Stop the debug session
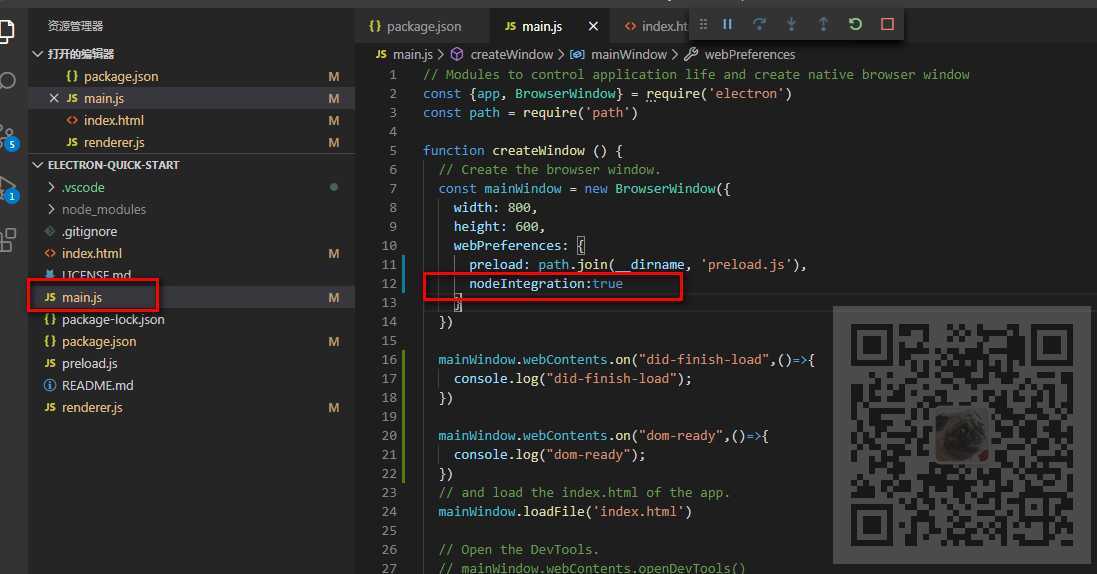 pyautogui.click(x=887, y=24)
